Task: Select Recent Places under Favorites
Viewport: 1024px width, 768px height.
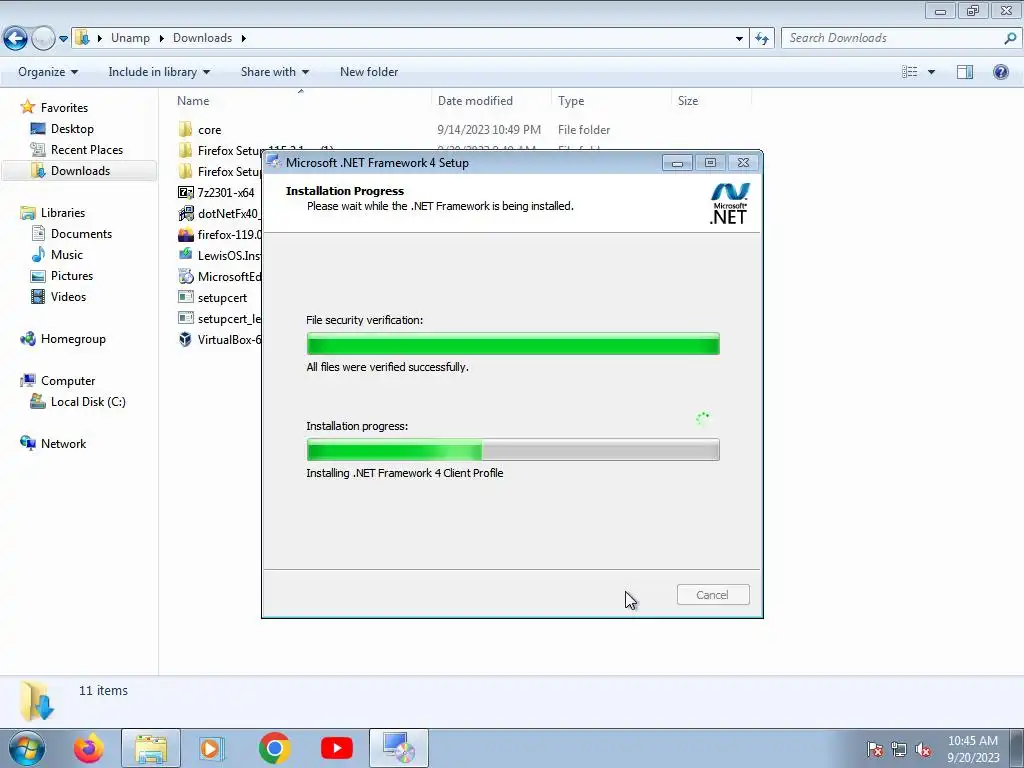Action: (87, 150)
